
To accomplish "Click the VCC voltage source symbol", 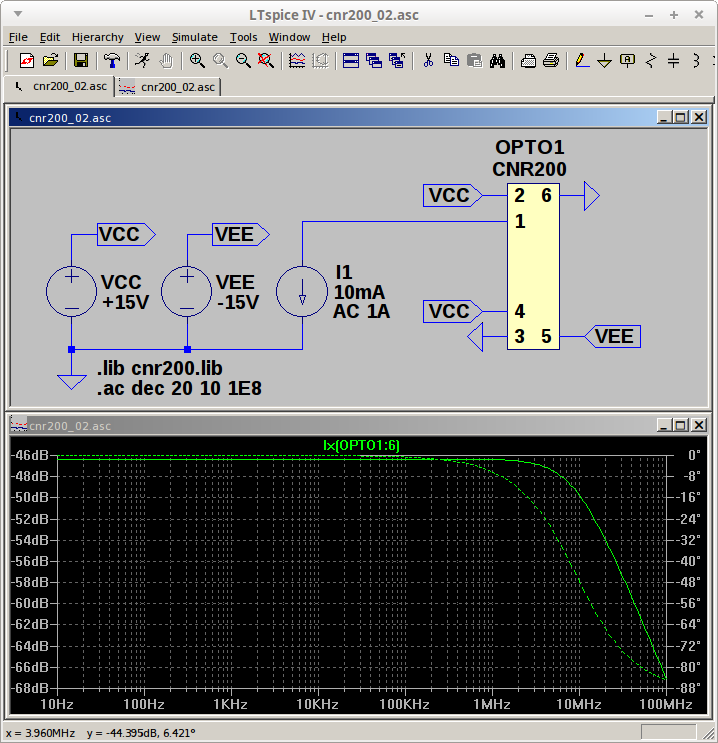I will tap(72, 291).
